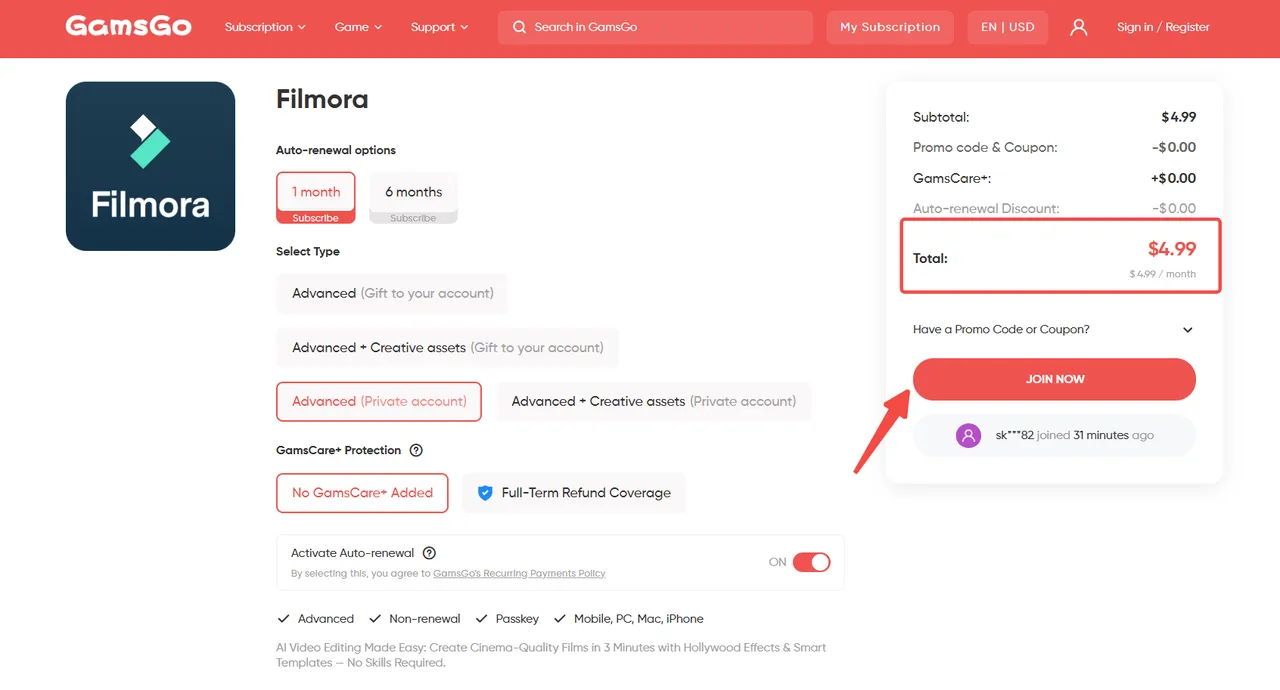Click Activate Auto-renewal help icon
This screenshot has width=1280, height=690.
pyautogui.click(x=429, y=553)
